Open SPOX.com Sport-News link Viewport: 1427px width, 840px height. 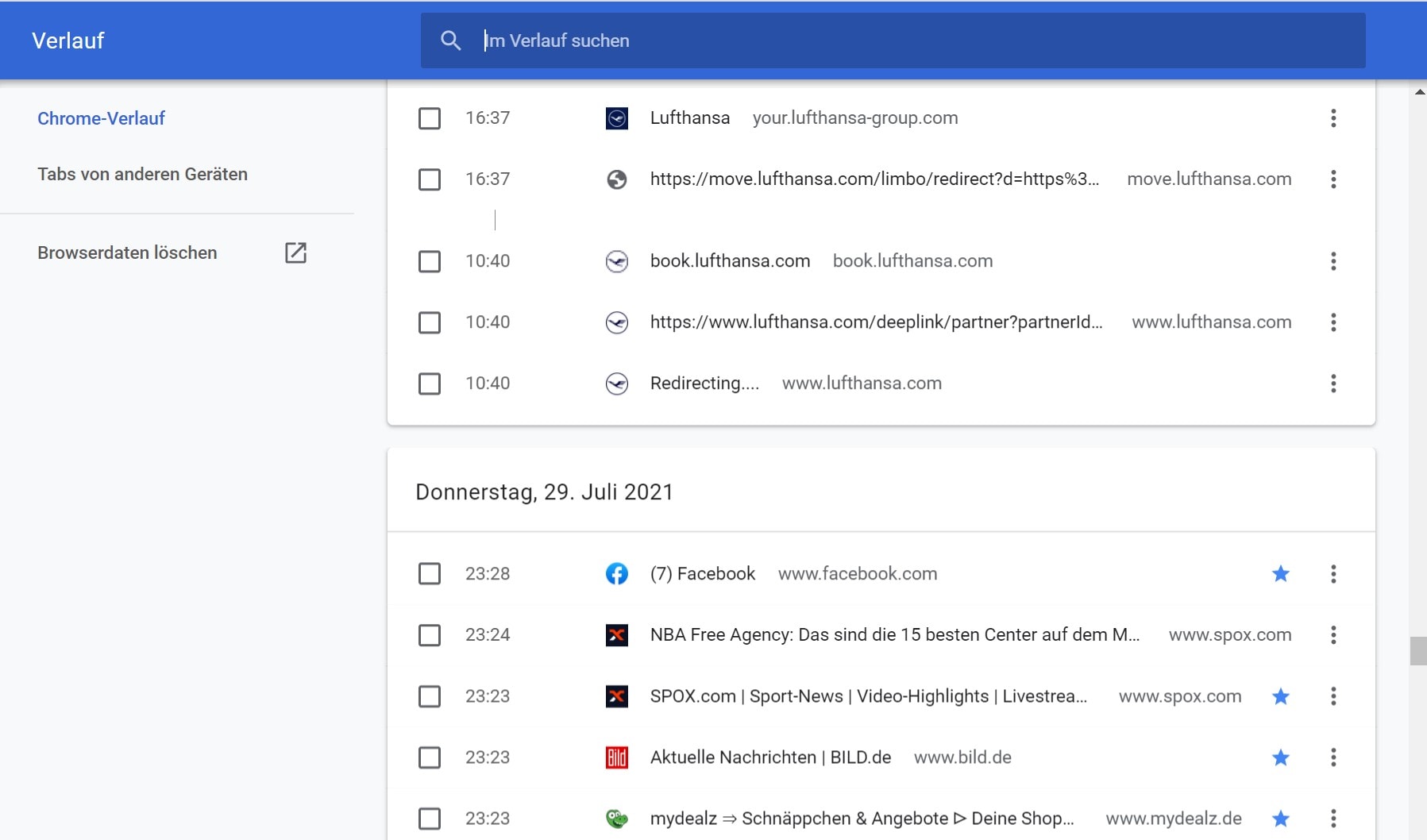coord(869,696)
